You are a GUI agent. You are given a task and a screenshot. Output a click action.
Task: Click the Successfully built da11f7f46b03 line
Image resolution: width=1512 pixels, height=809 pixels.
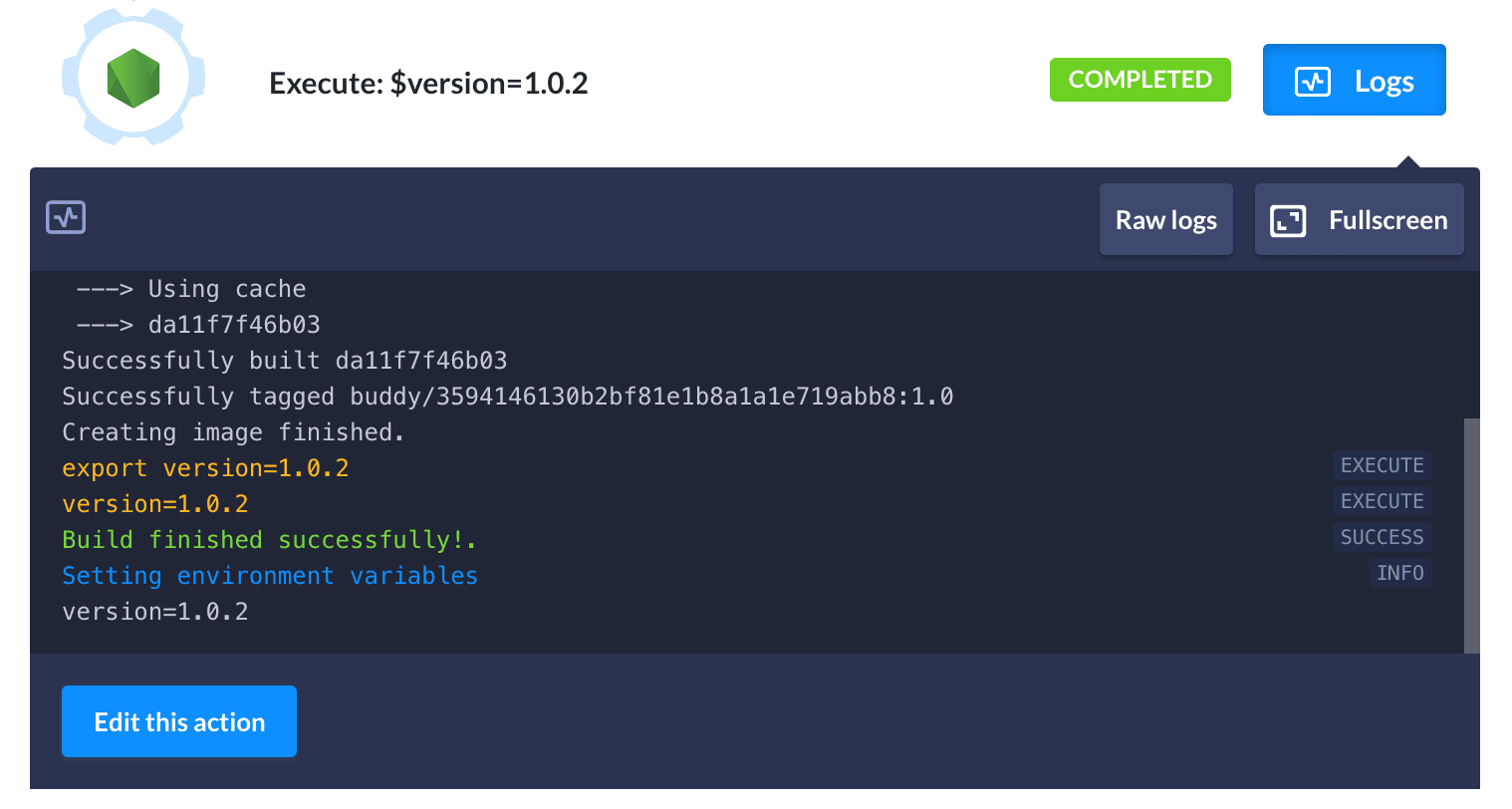(x=284, y=361)
